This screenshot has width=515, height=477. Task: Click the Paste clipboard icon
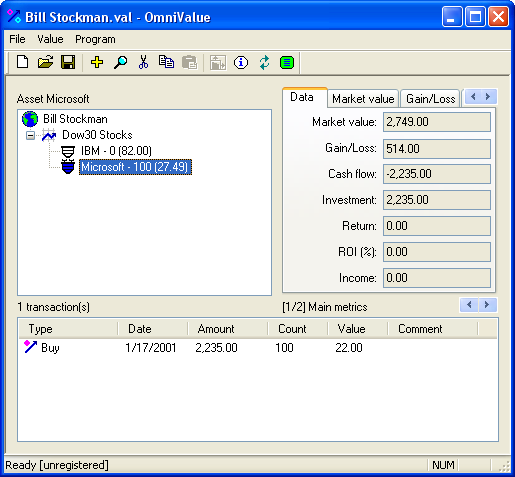pos(190,62)
